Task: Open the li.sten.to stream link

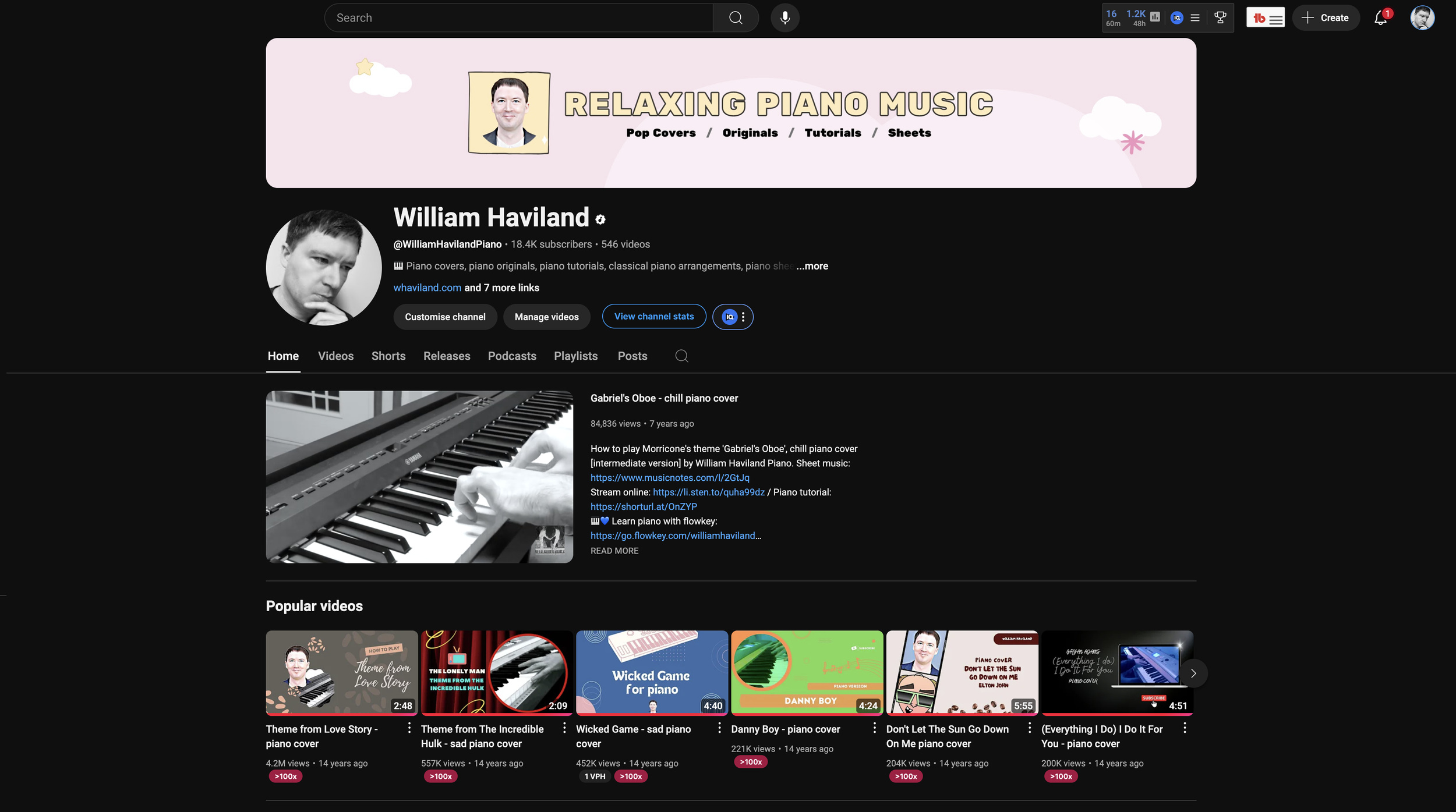Action: point(709,492)
